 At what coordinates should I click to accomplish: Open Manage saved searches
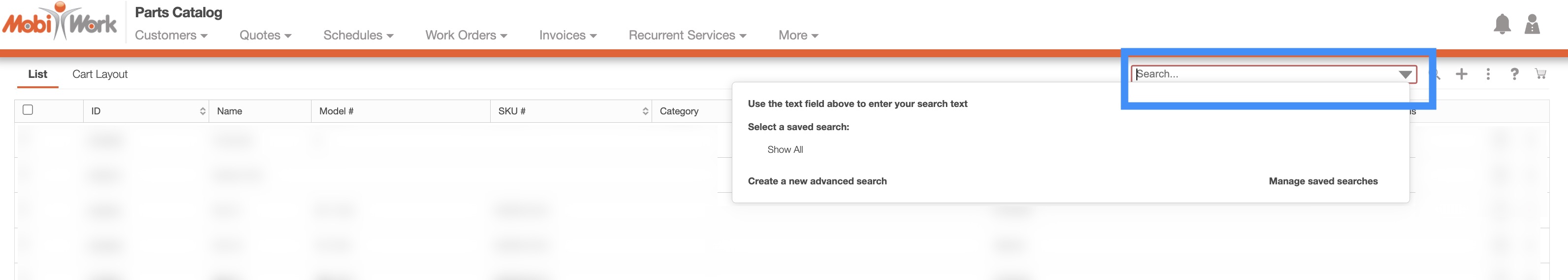click(x=1323, y=181)
